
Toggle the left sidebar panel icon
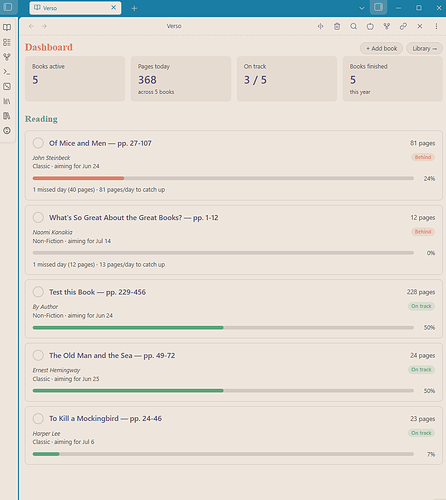click(8, 7)
